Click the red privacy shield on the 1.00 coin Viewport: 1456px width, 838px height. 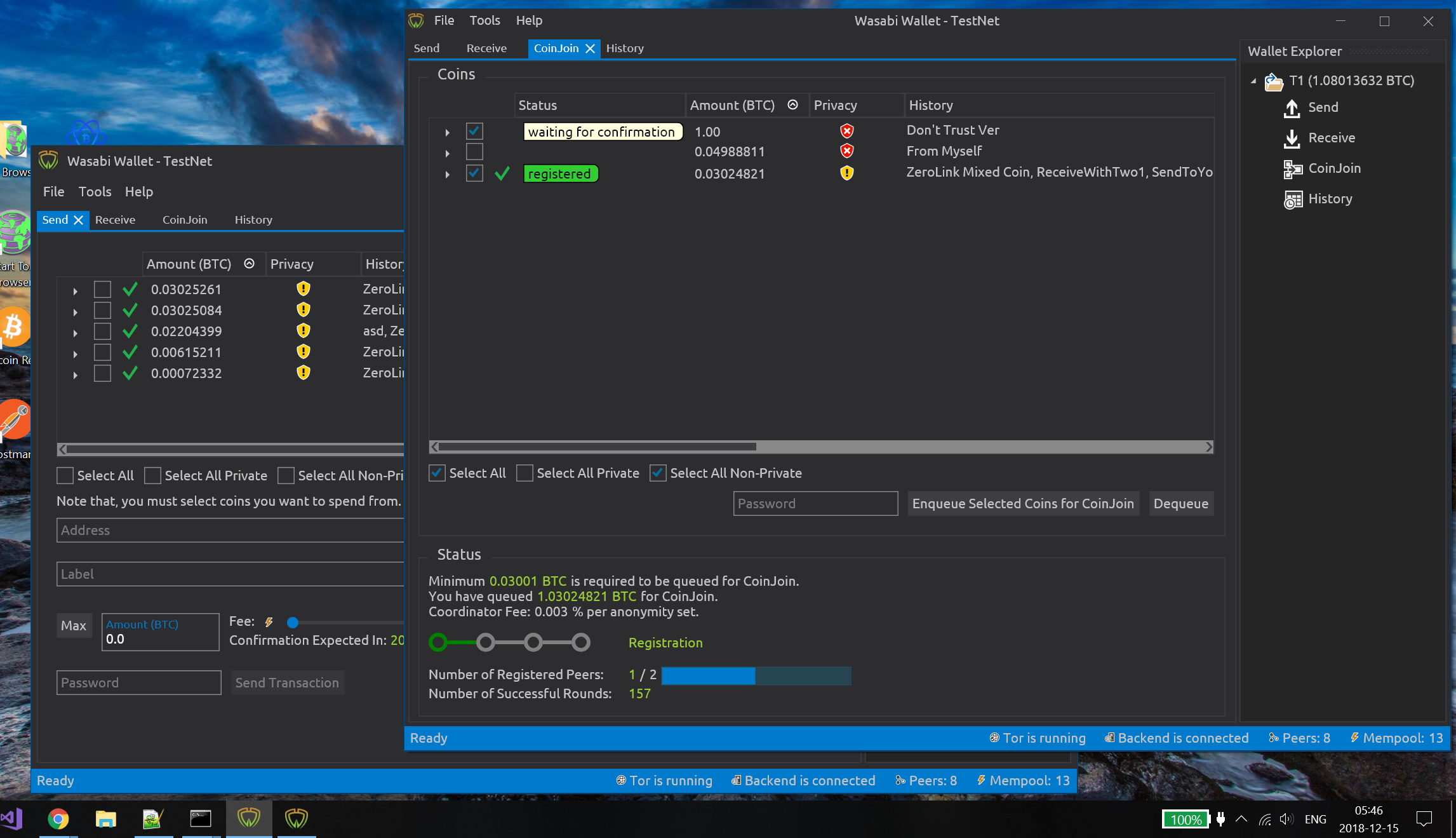[846, 130]
